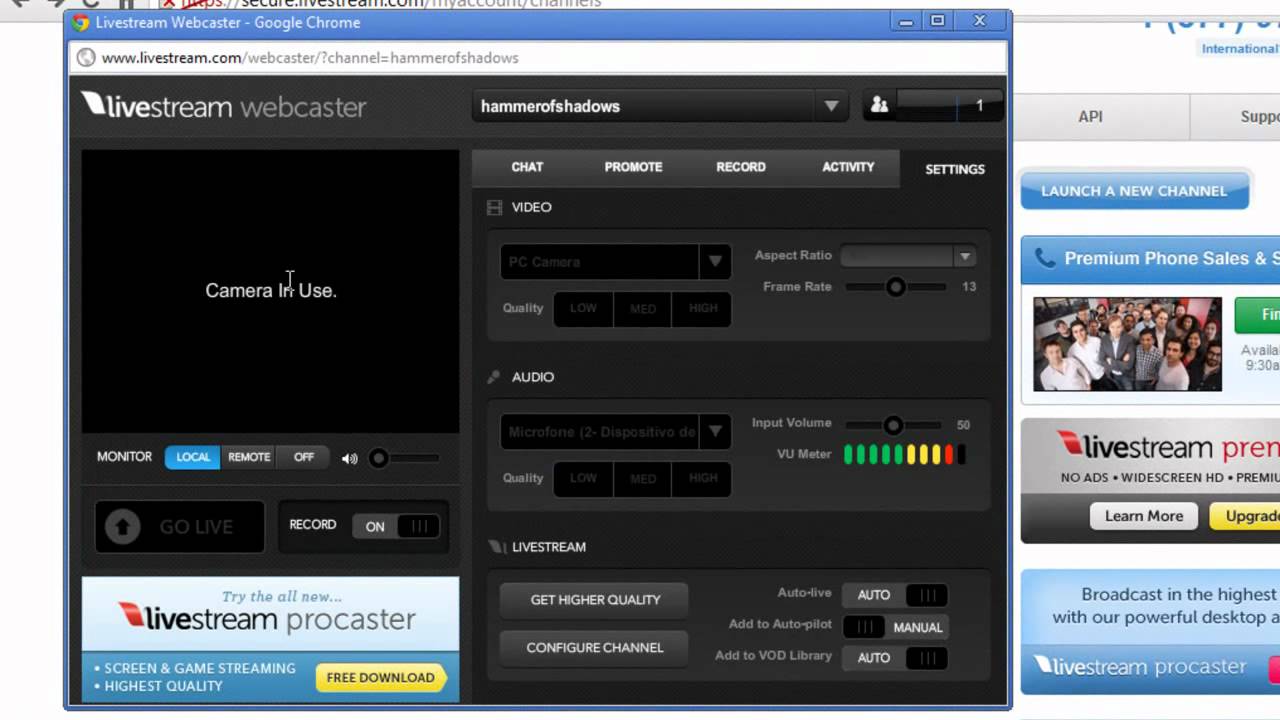Click the phone icon in Premium Phone Sales banner
Screen dimensions: 1280x720
(x=1045, y=259)
